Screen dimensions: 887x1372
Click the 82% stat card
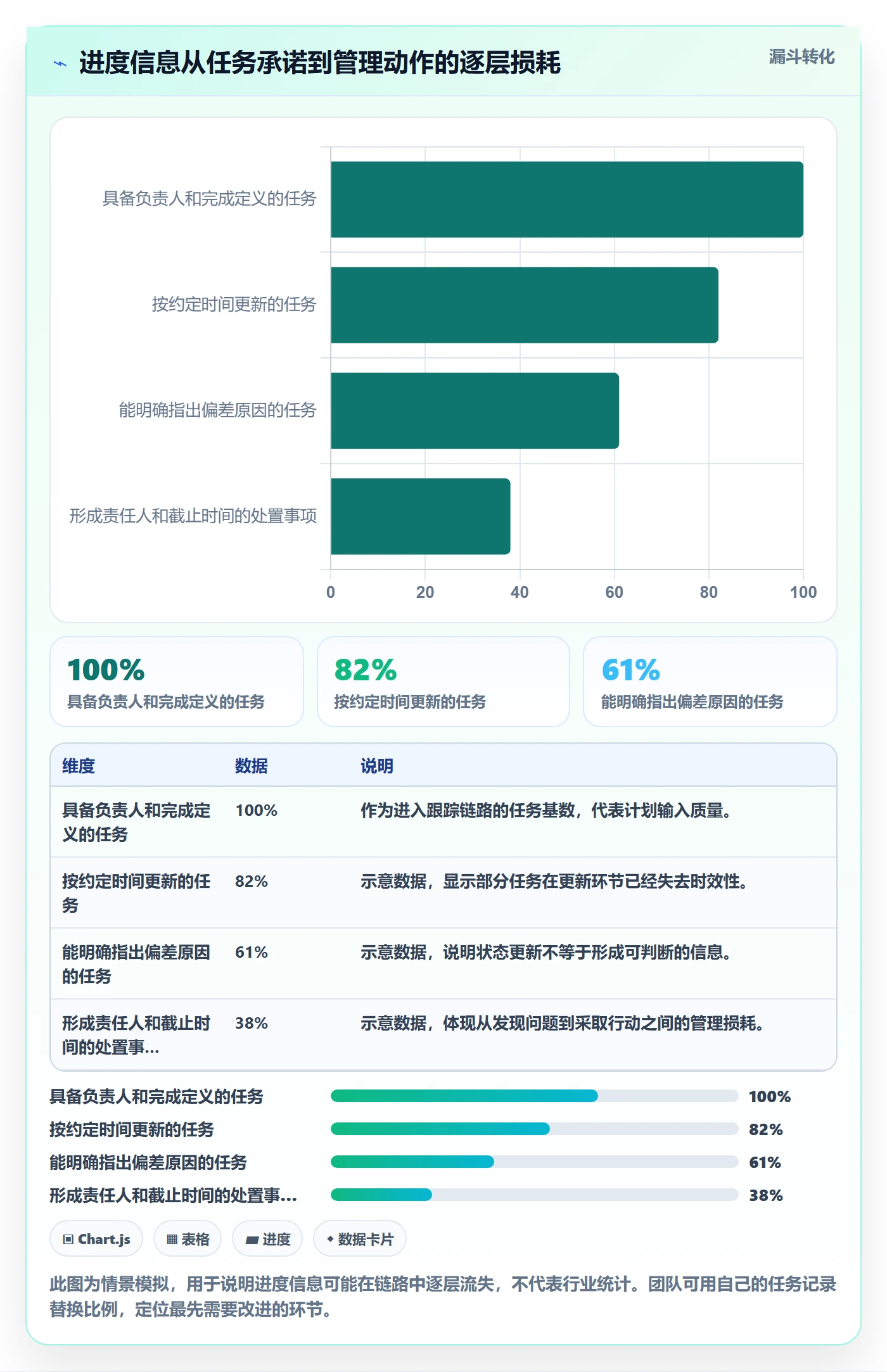click(443, 682)
